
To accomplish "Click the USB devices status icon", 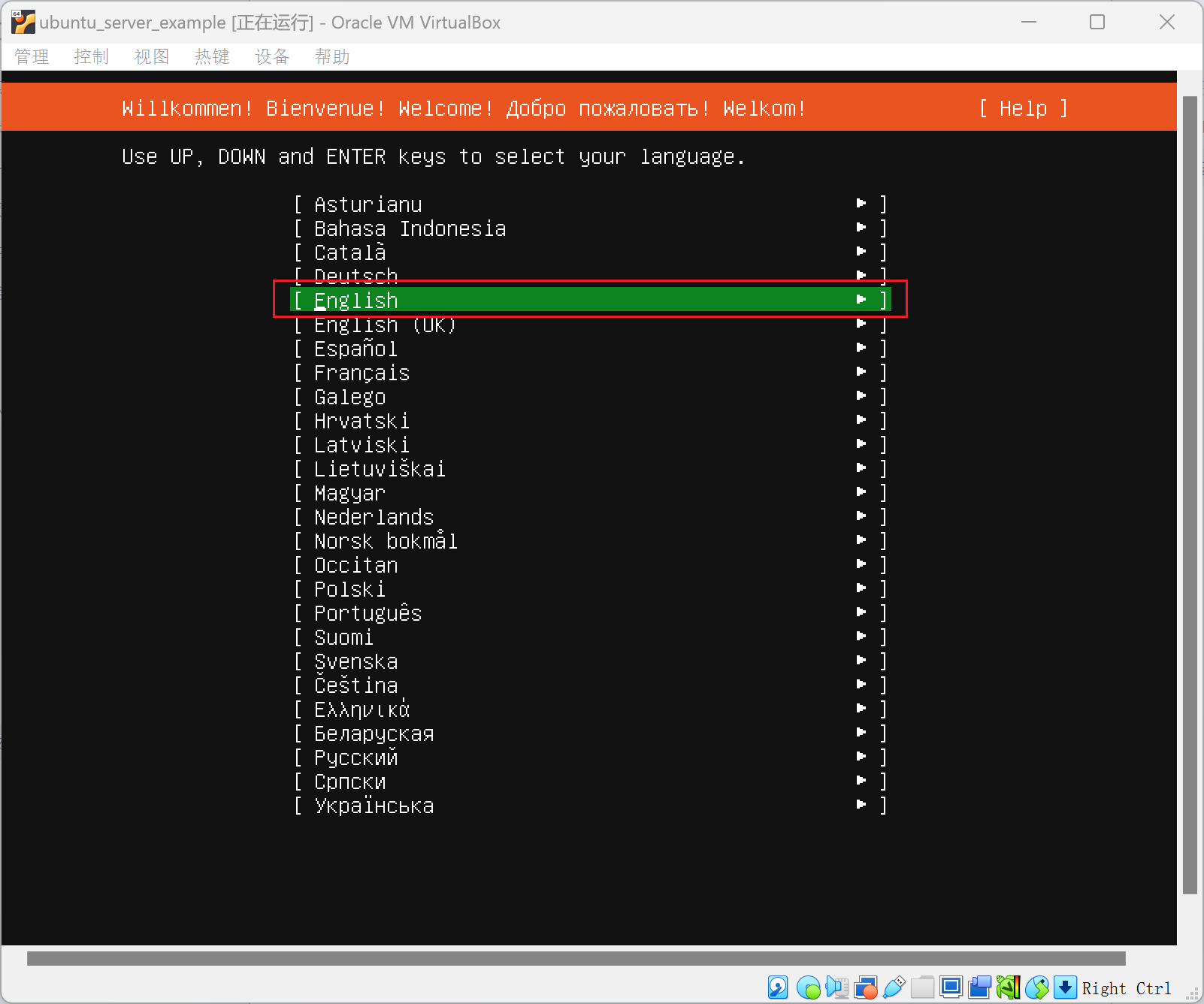I will (894, 987).
